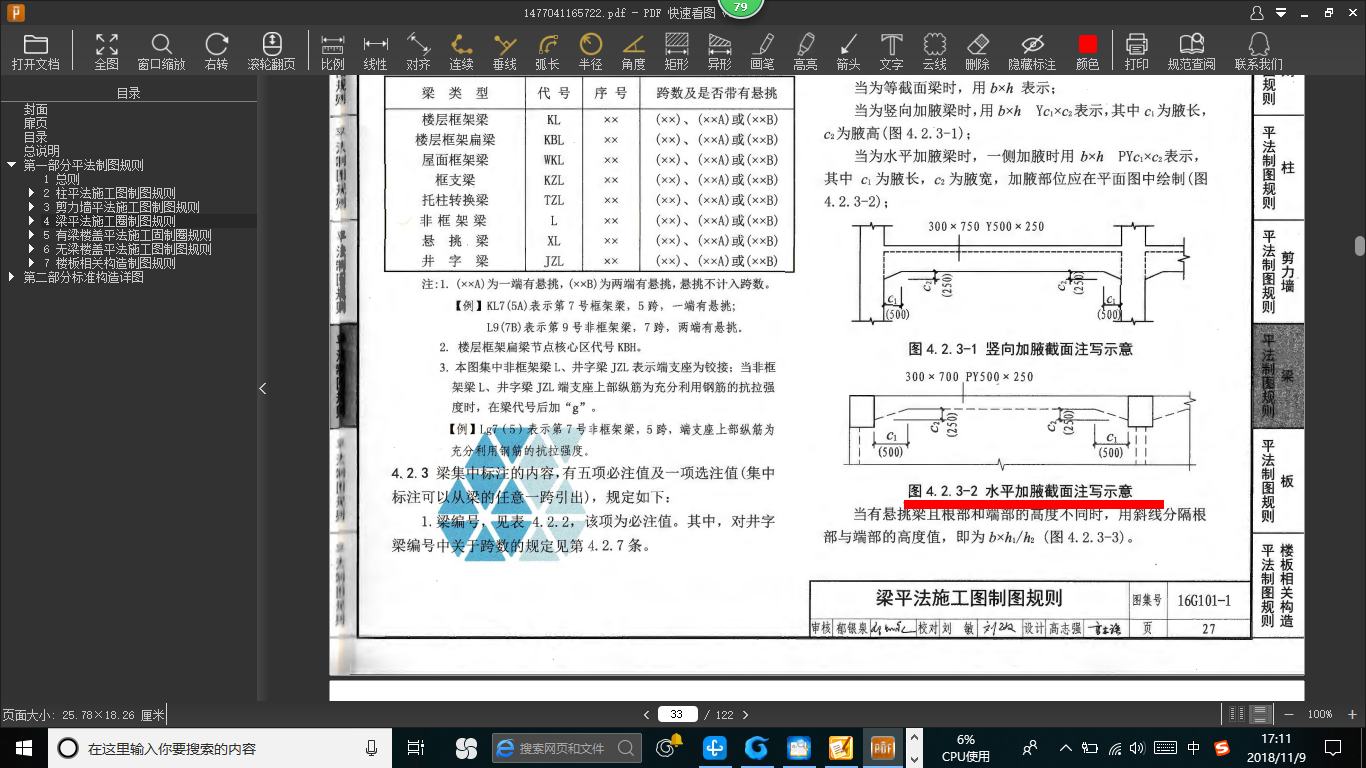Select the 弧长 arc length tool
Screen dimensions: 1366x768
(548, 51)
